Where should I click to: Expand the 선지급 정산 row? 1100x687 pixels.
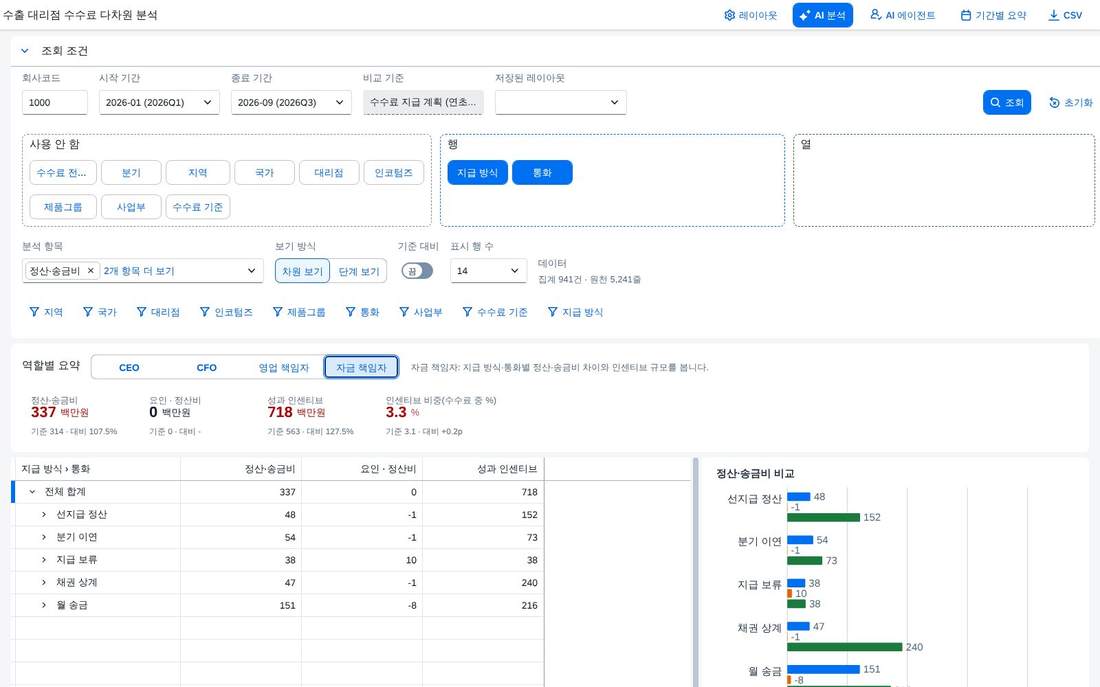(43, 514)
